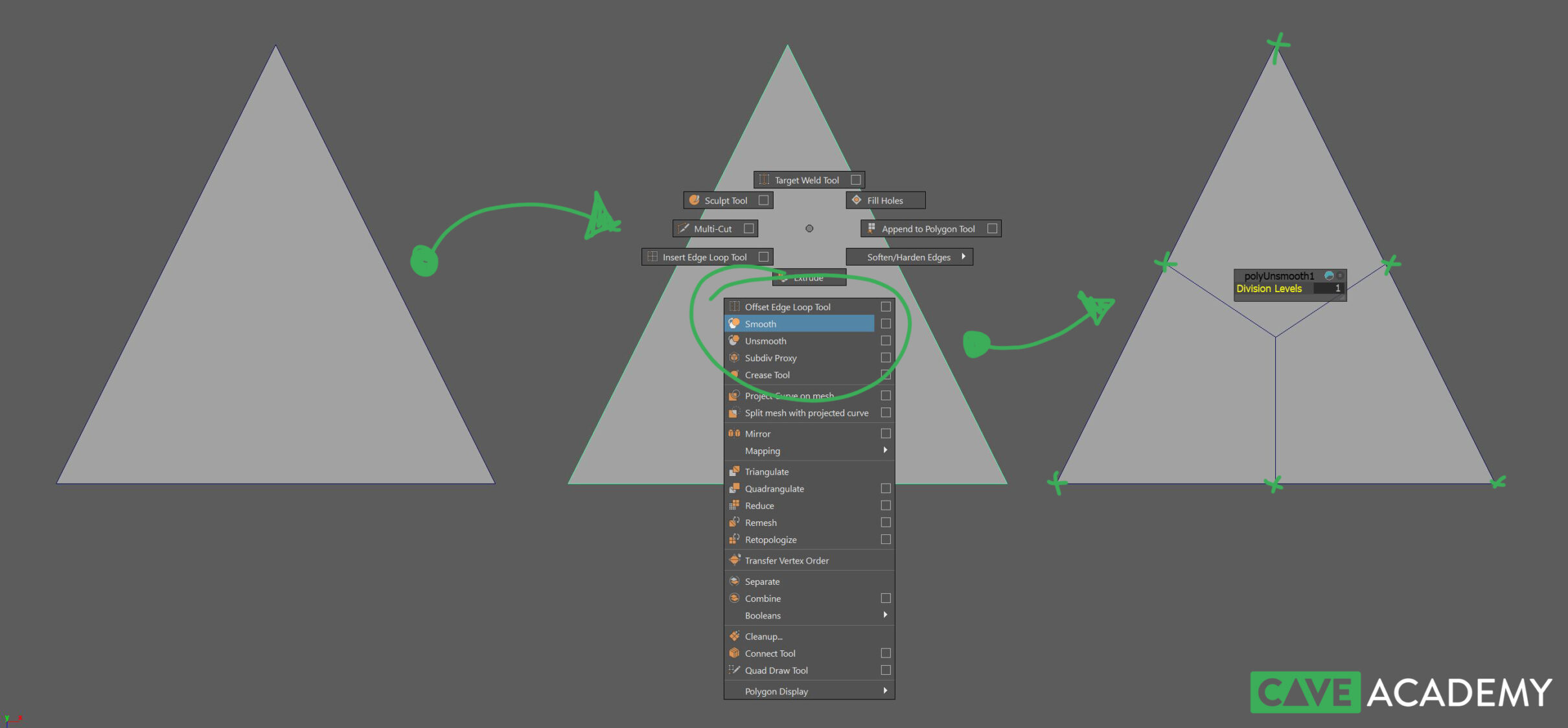Open the Combine options checkbox

coord(886,598)
